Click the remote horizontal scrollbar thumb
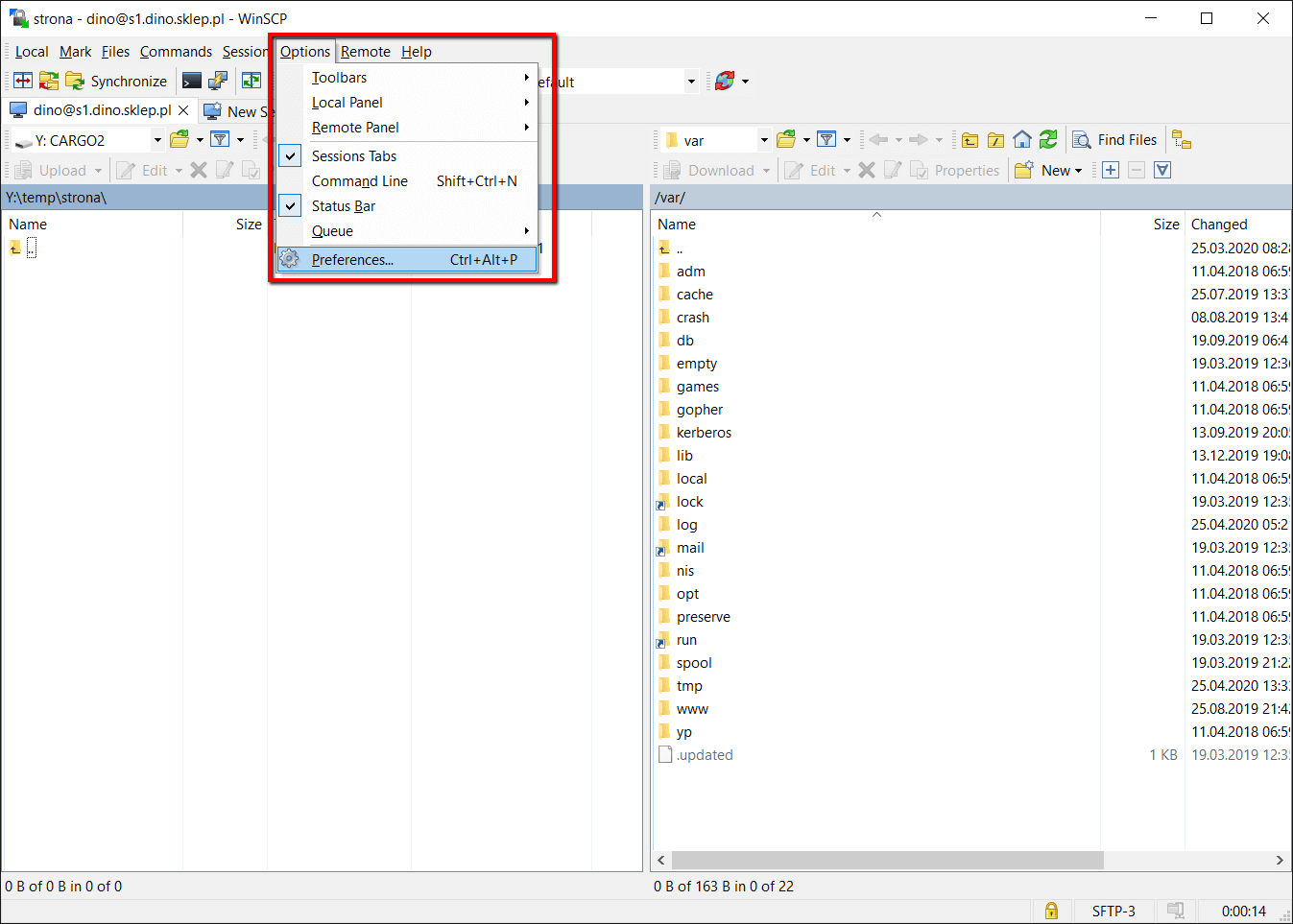The width and height of the screenshot is (1293, 924). tap(887, 860)
